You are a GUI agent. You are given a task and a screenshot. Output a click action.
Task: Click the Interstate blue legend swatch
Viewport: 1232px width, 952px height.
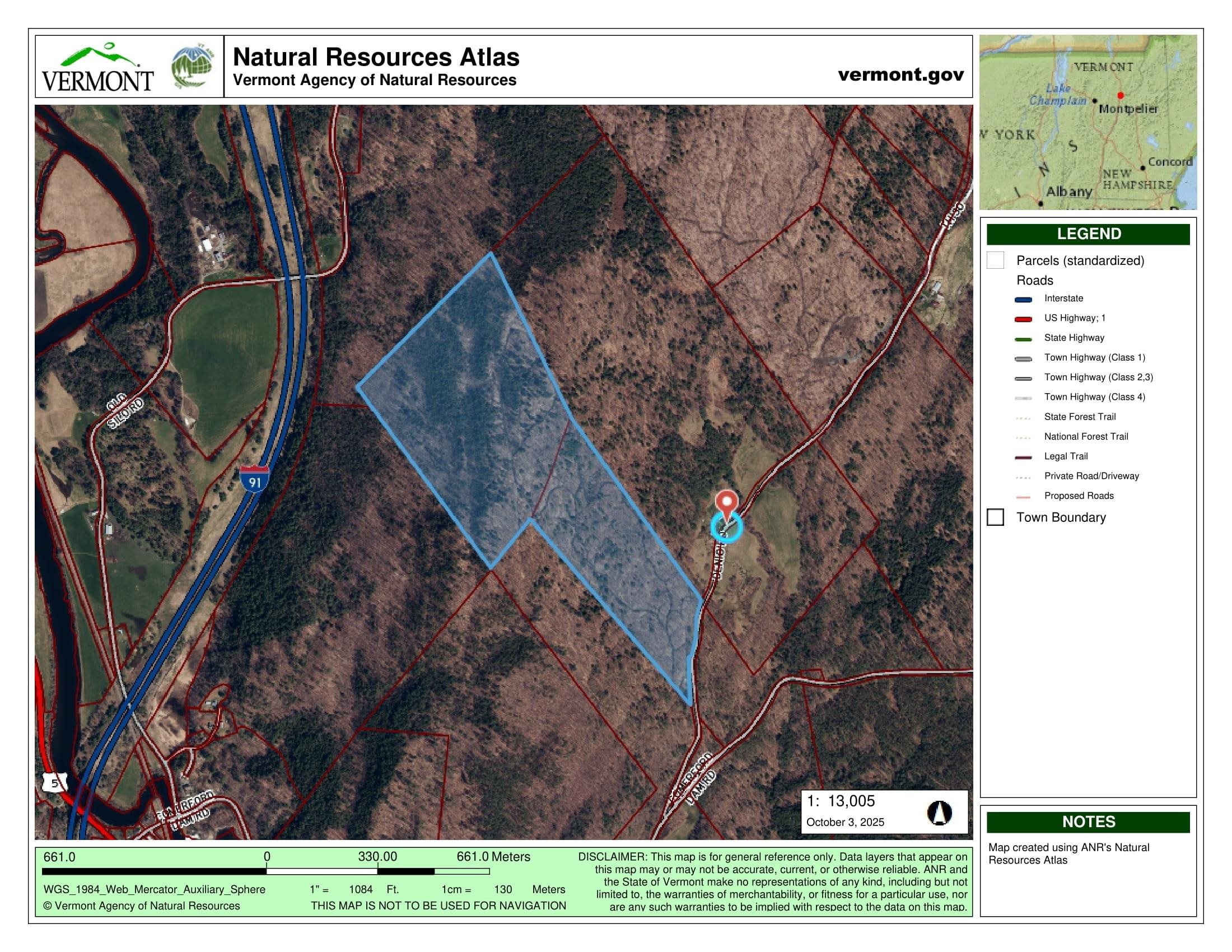tap(1023, 300)
